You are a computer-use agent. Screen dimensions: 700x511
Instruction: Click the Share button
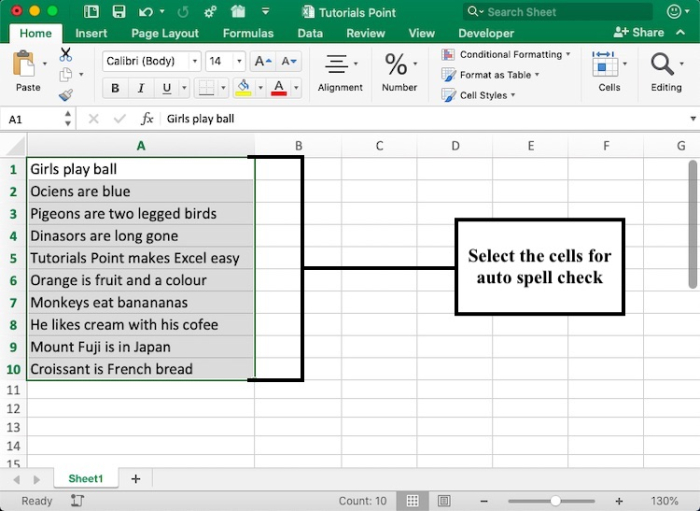[x=639, y=33]
